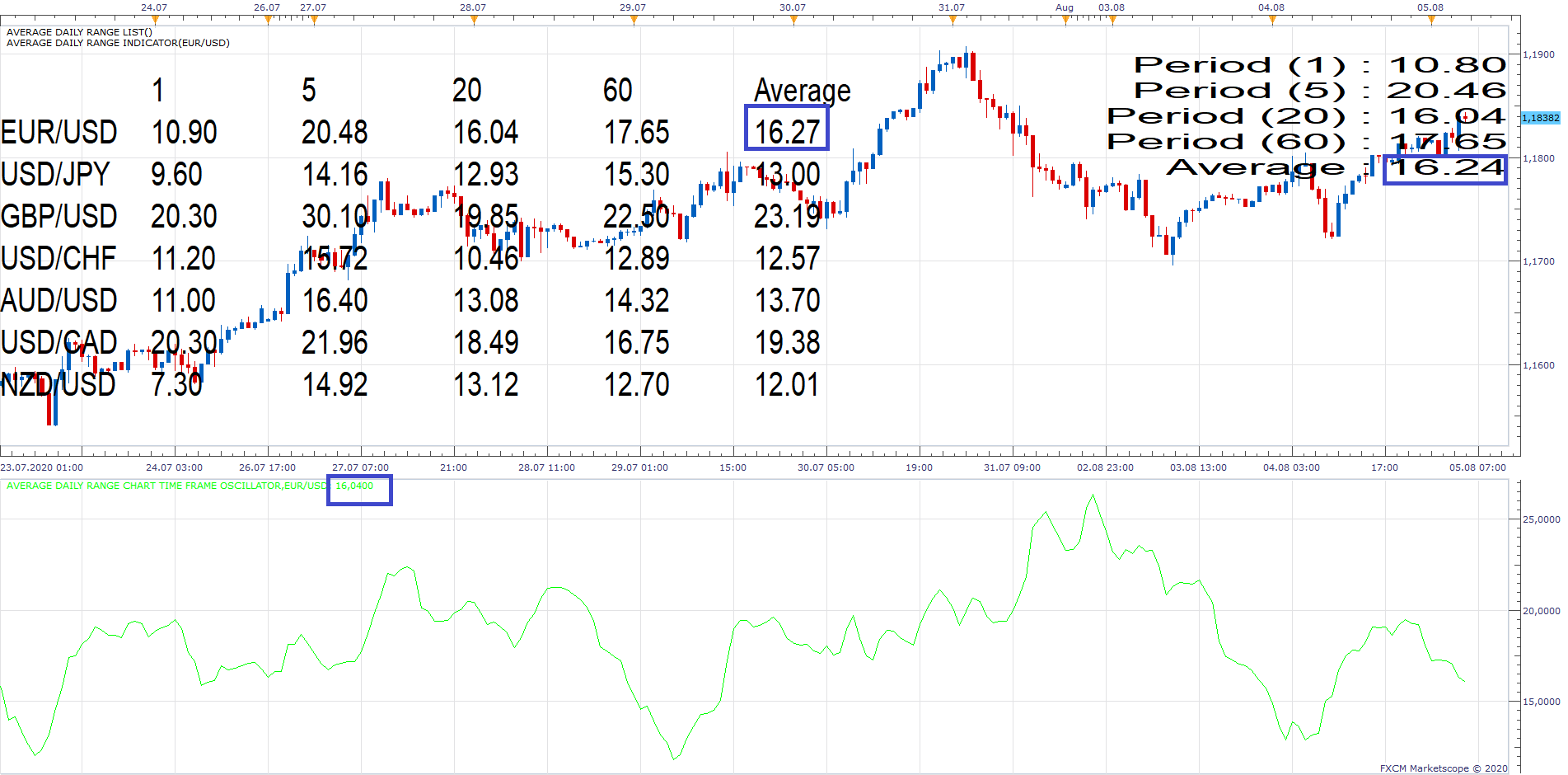Click the 04.08 date marker triangle
1568x775 pixels.
coord(1271,19)
